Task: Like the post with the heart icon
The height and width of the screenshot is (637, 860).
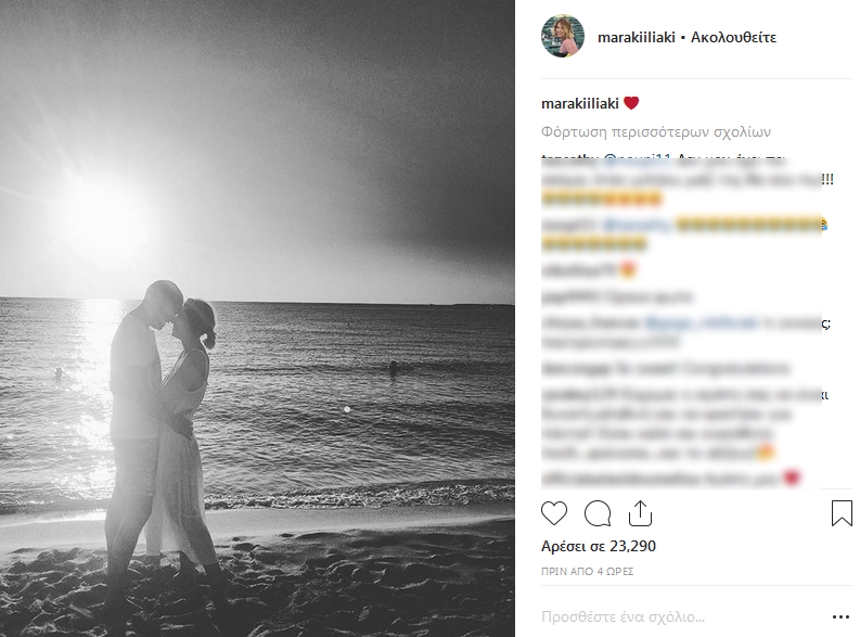Action: point(554,514)
